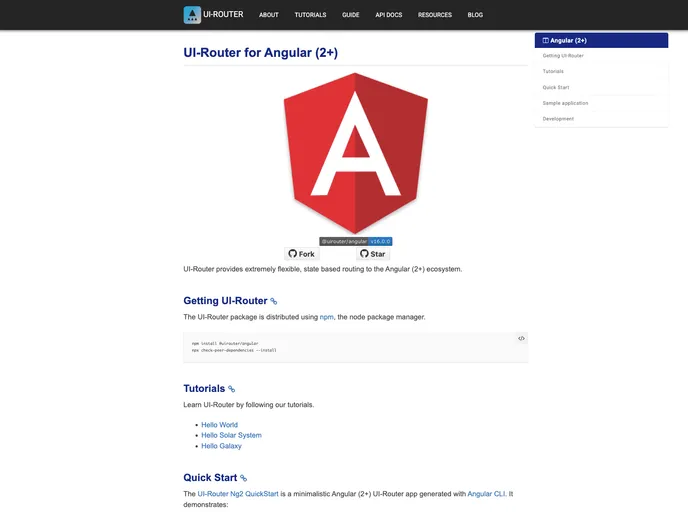Click anchor link icon beside Getting UI-Router
Screen dimensions: 688x512
click(x=274, y=301)
